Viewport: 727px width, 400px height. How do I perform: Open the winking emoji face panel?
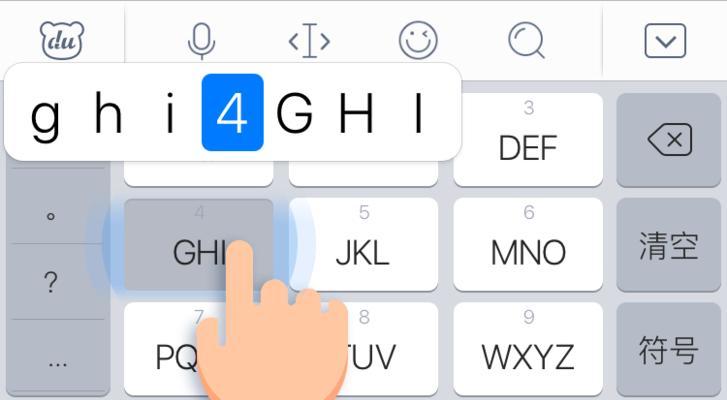pos(418,40)
